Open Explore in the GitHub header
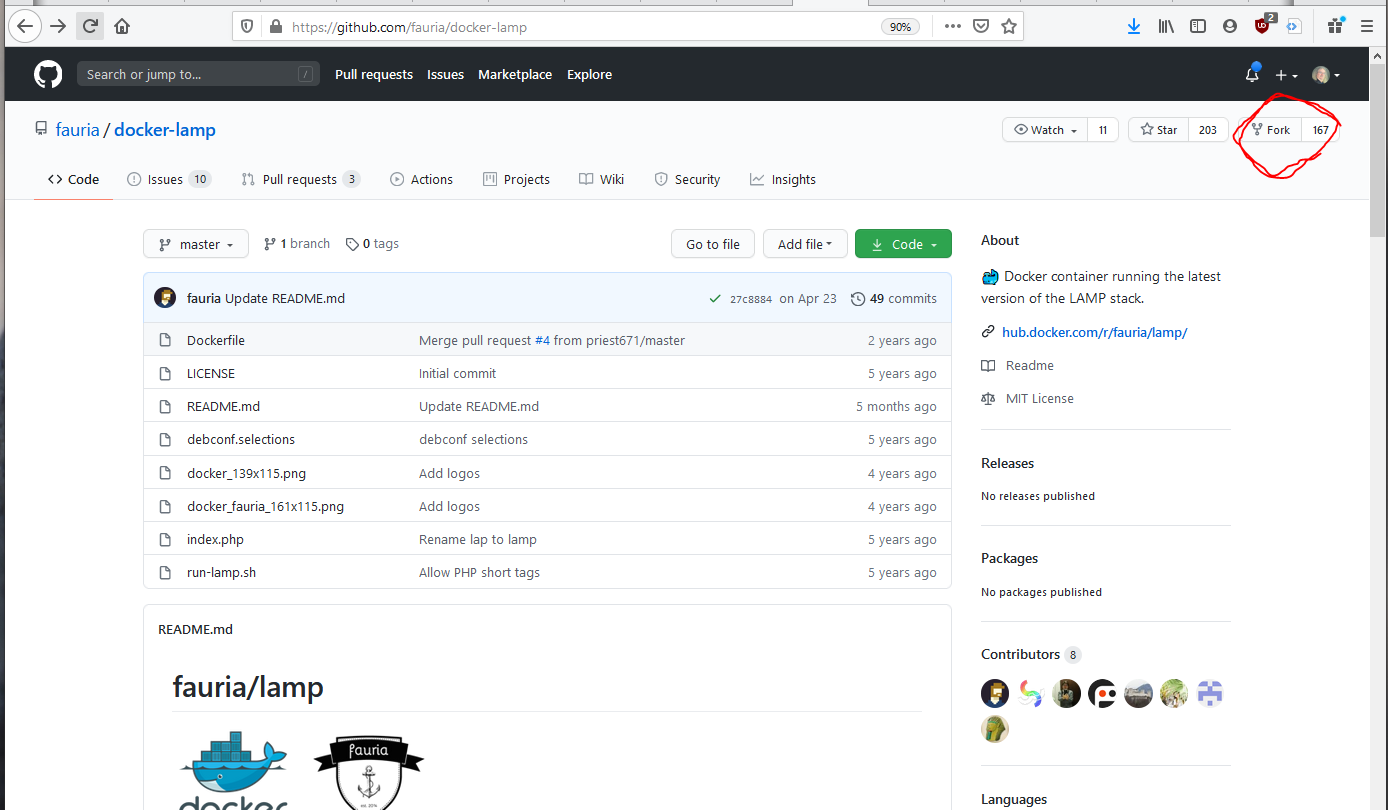1388x810 pixels. pyautogui.click(x=589, y=75)
